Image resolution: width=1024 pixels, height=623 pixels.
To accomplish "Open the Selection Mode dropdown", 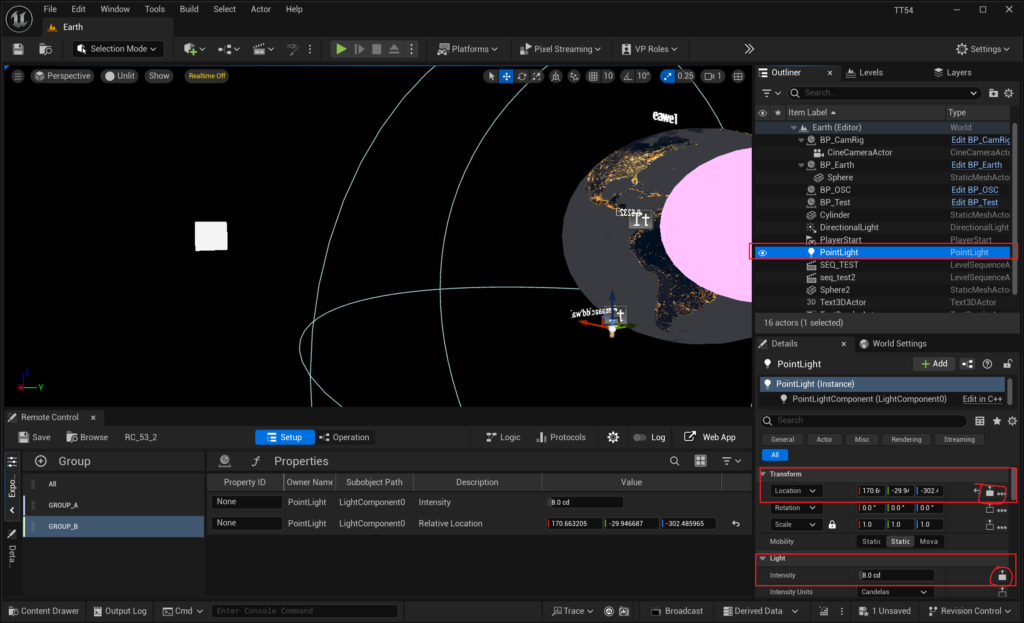I will [x=118, y=49].
